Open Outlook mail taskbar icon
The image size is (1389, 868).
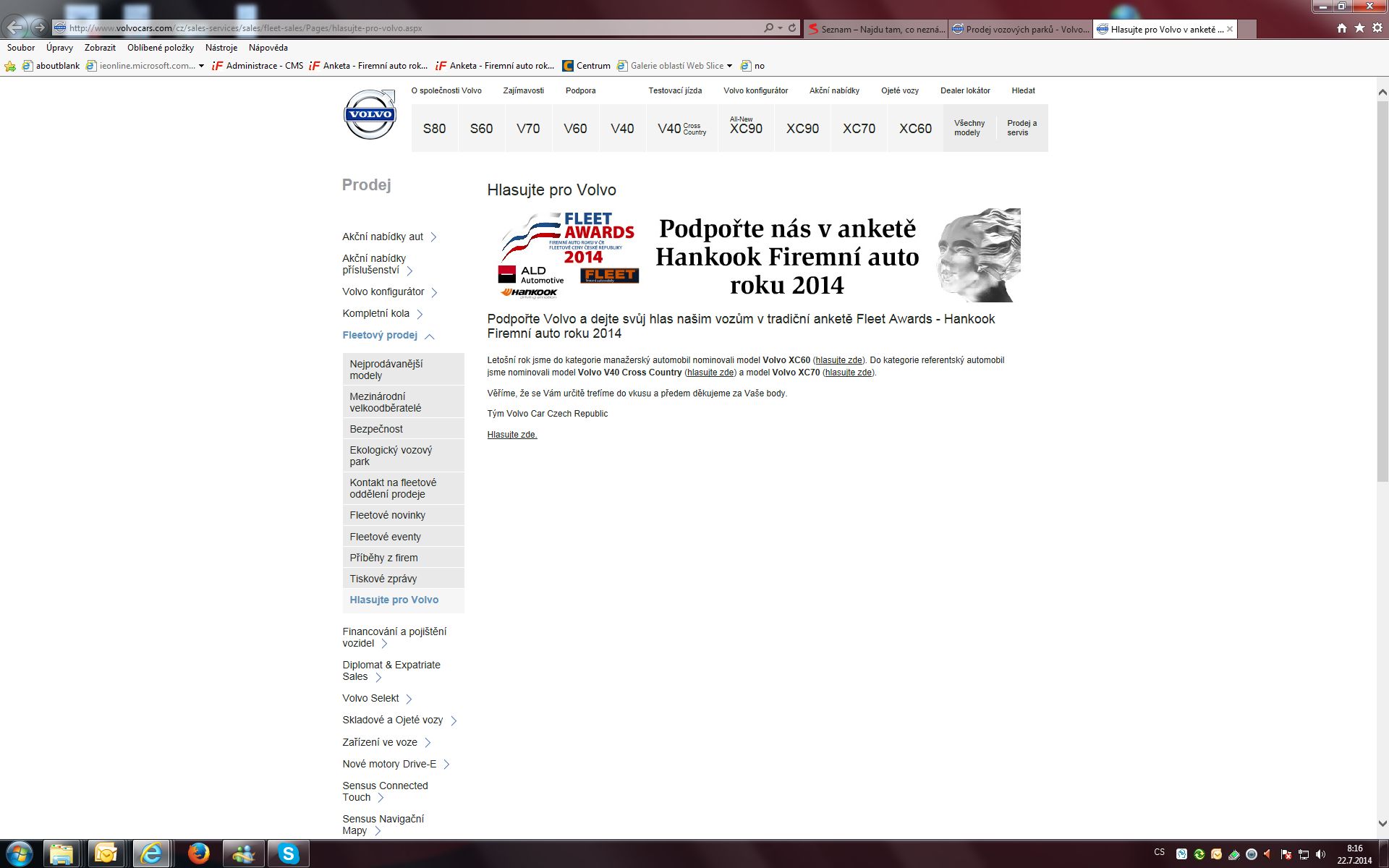click(x=106, y=854)
